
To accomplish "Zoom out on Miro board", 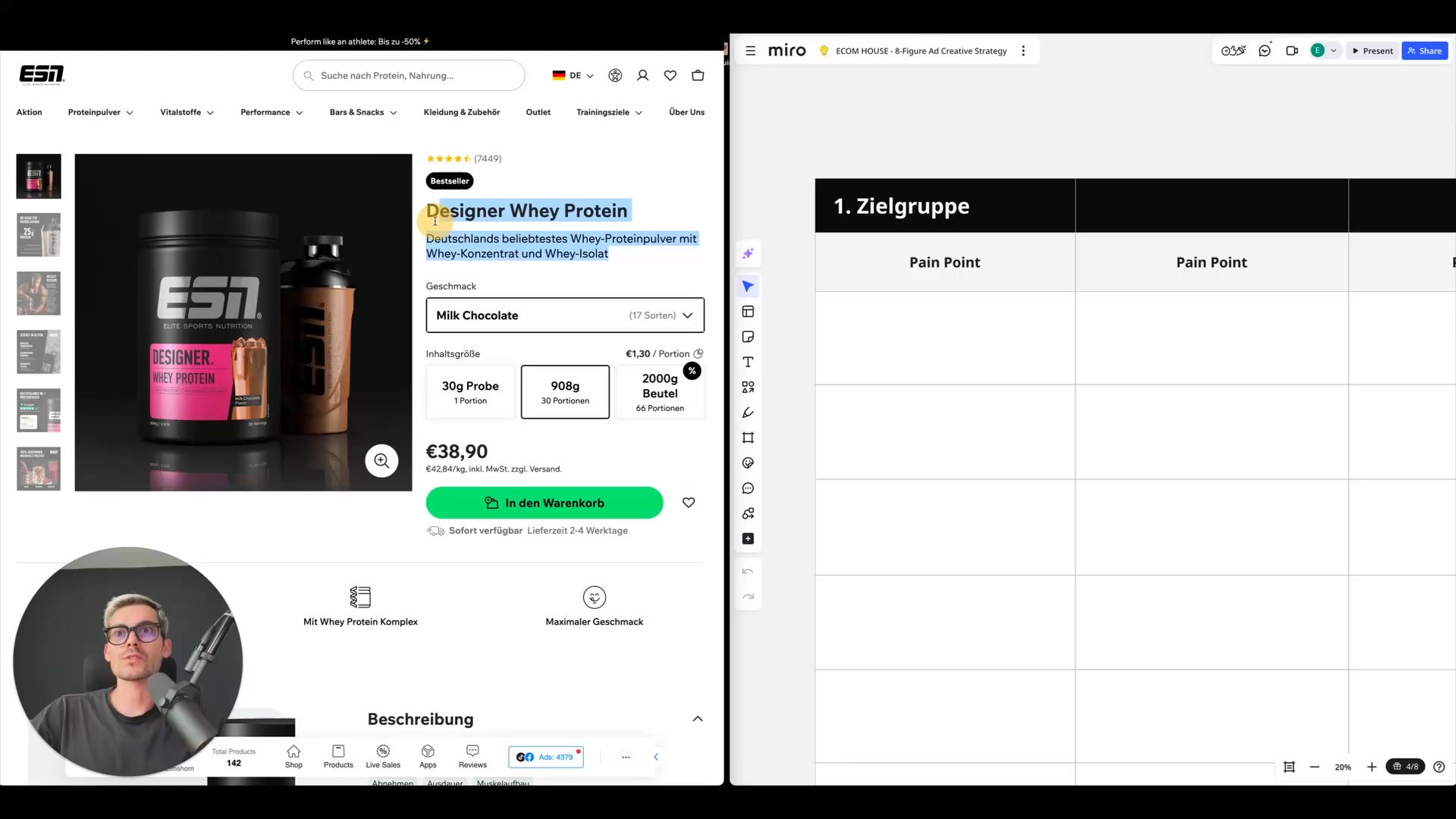I will [1314, 767].
